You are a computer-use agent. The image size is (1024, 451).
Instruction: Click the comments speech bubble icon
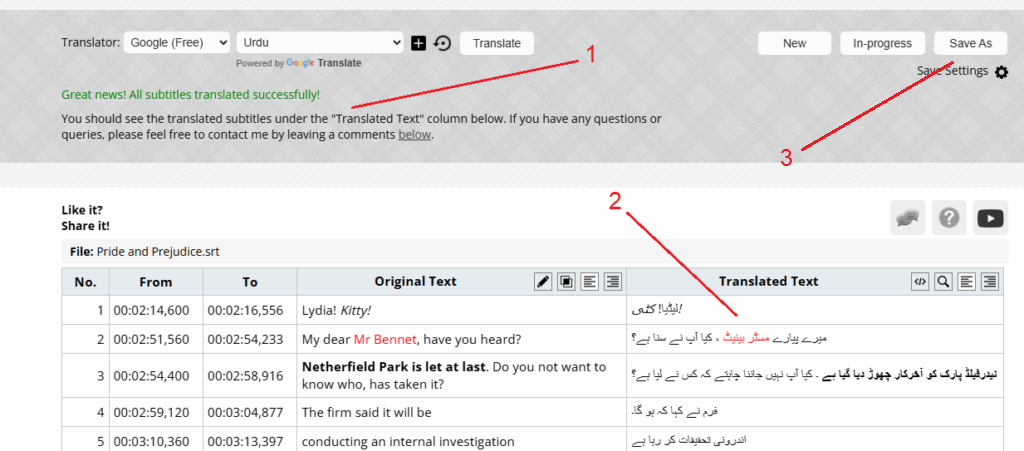point(908,218)
